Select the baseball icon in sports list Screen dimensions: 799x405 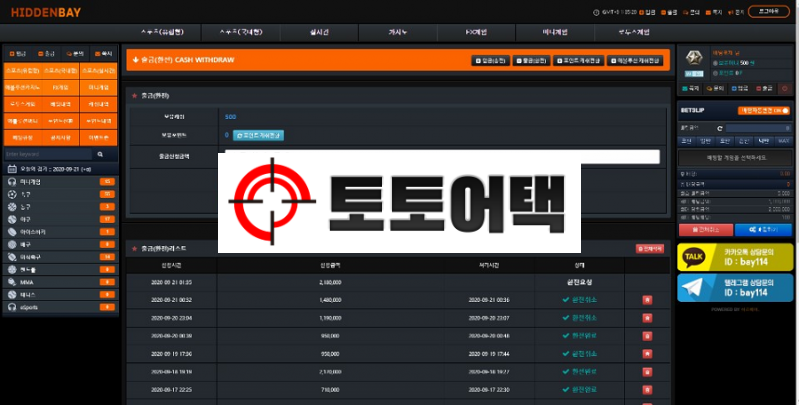coord(12,220)
